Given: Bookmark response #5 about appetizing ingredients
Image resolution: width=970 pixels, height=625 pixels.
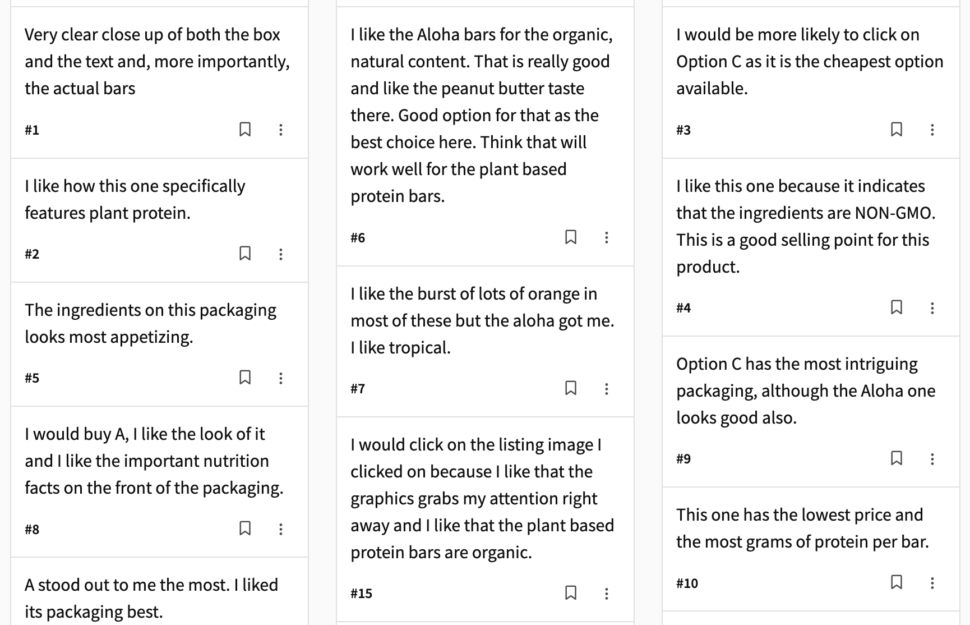Looking at the screenshot, I should click(x=245, y=378).
